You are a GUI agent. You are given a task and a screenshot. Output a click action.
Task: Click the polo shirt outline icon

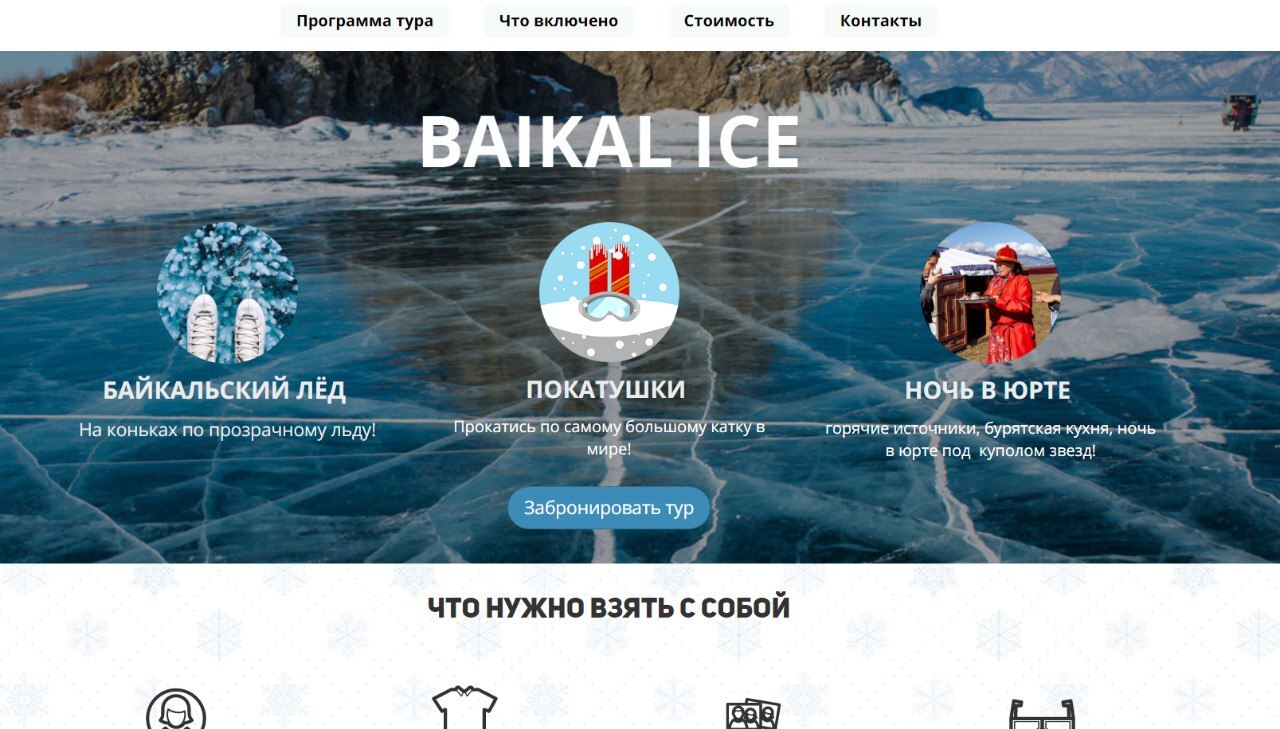click(465, 708)
